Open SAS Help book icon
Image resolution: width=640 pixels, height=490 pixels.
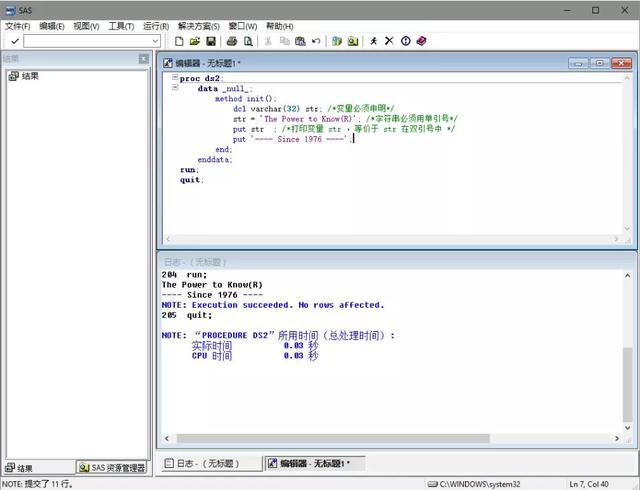pyautogui.click(x=421, y=41)
